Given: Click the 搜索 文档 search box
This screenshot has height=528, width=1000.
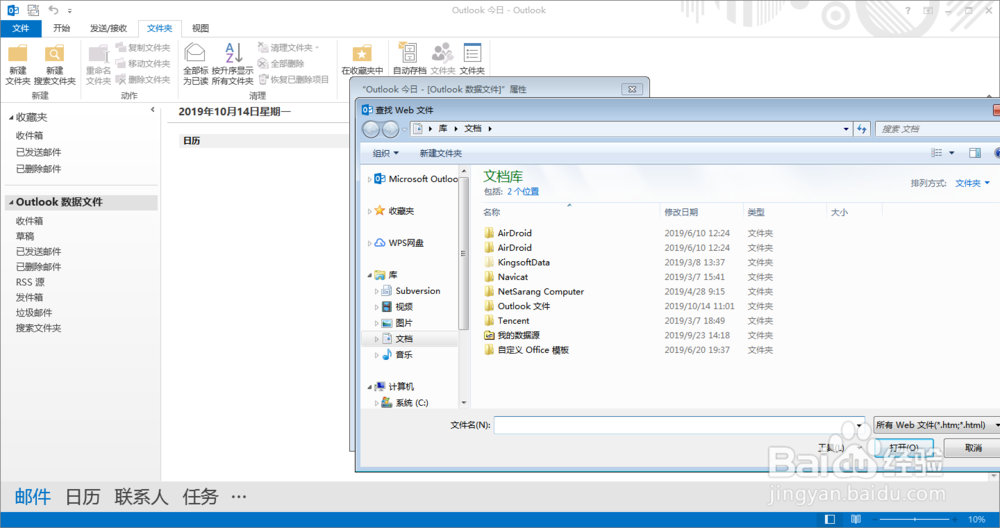Looking at the screenshot, I should pos(938,129).
